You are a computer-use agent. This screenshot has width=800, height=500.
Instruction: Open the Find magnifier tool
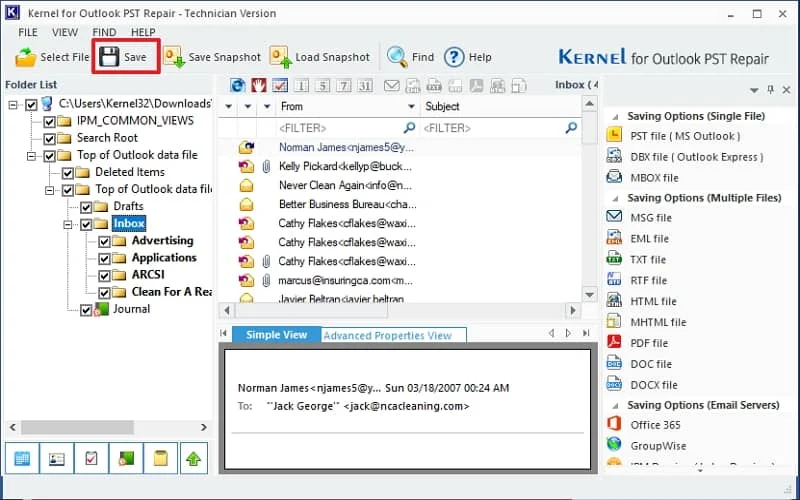[x=410, y=57]
